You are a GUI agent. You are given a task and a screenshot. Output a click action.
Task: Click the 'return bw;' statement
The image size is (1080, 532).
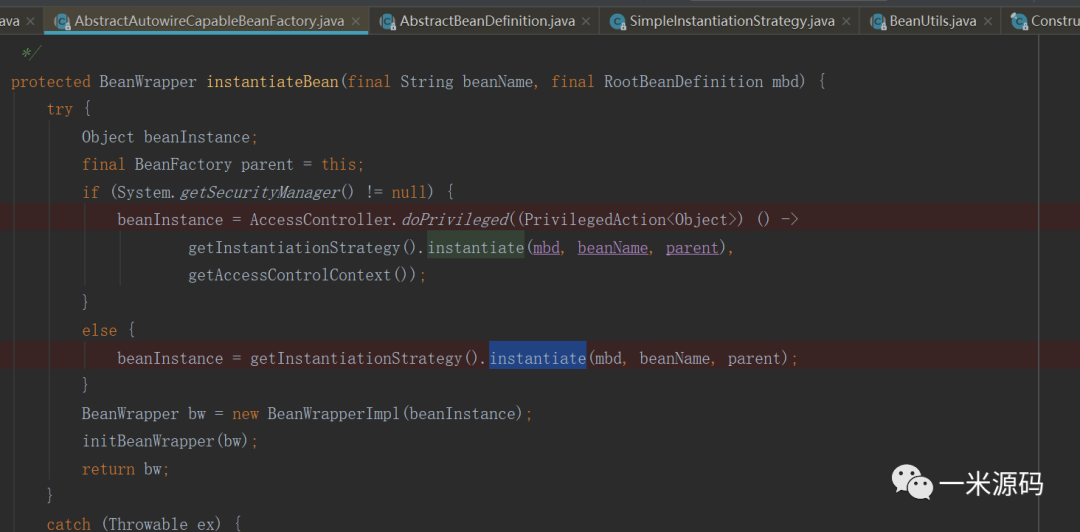pyautogui.click(x=125, y=469)
